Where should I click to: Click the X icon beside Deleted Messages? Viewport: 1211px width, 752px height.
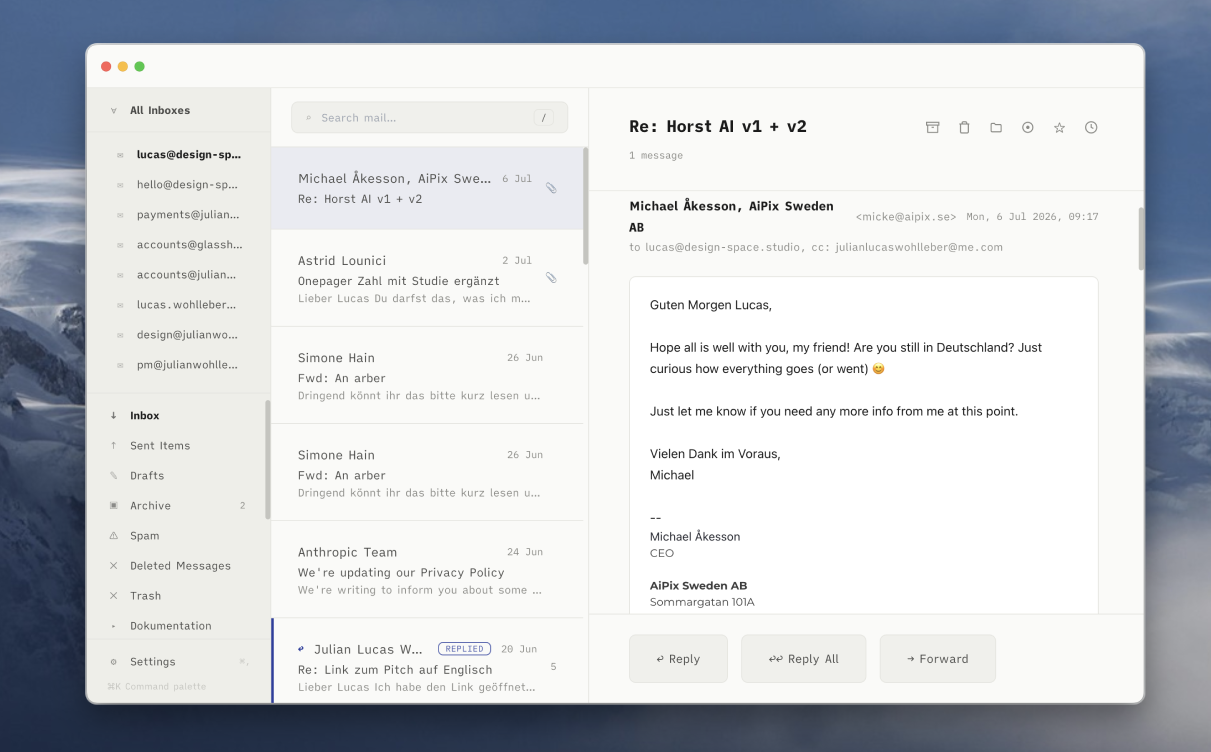click(113, 565)
